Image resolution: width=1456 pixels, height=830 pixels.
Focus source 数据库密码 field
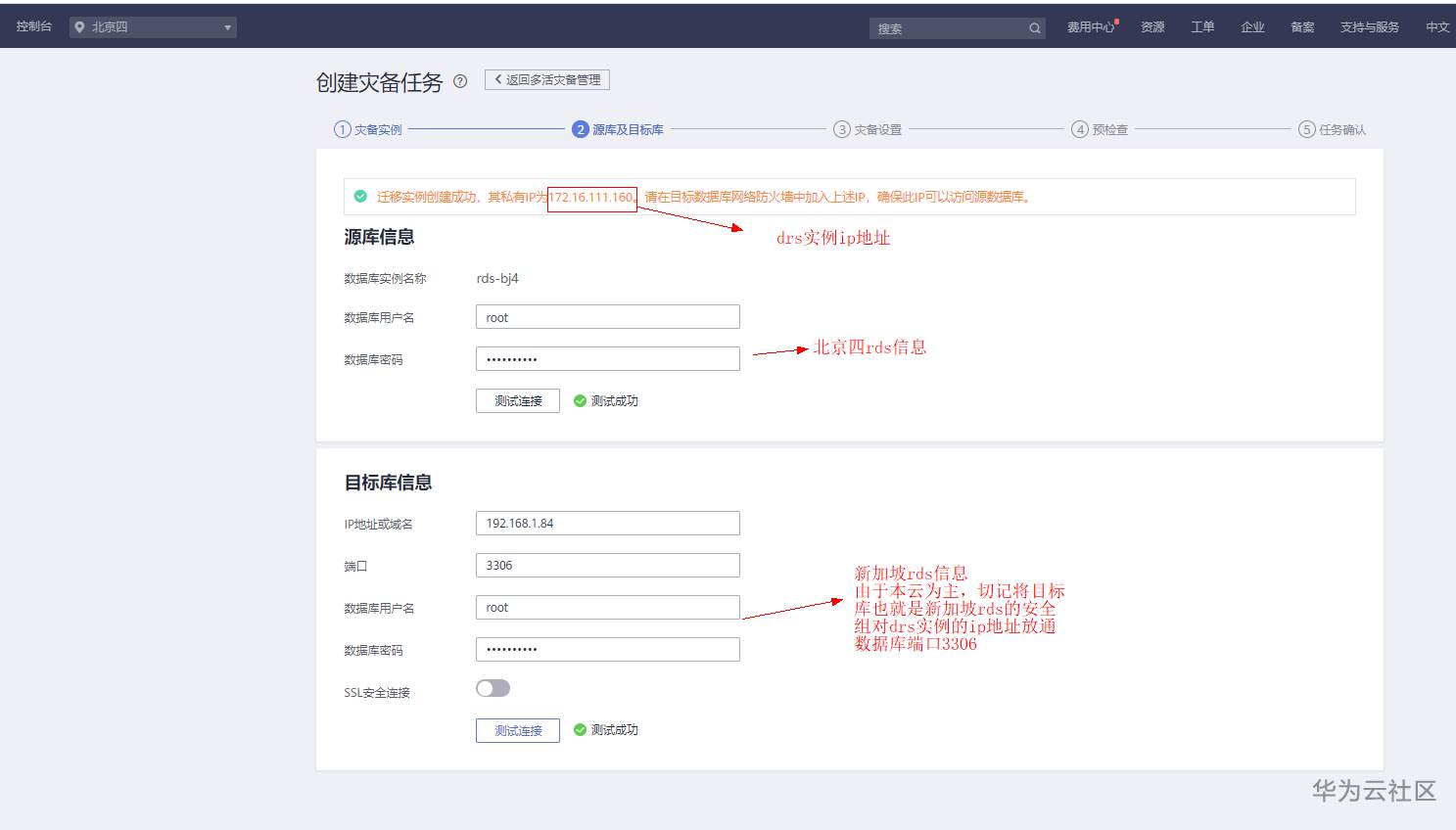click(608, 359)
